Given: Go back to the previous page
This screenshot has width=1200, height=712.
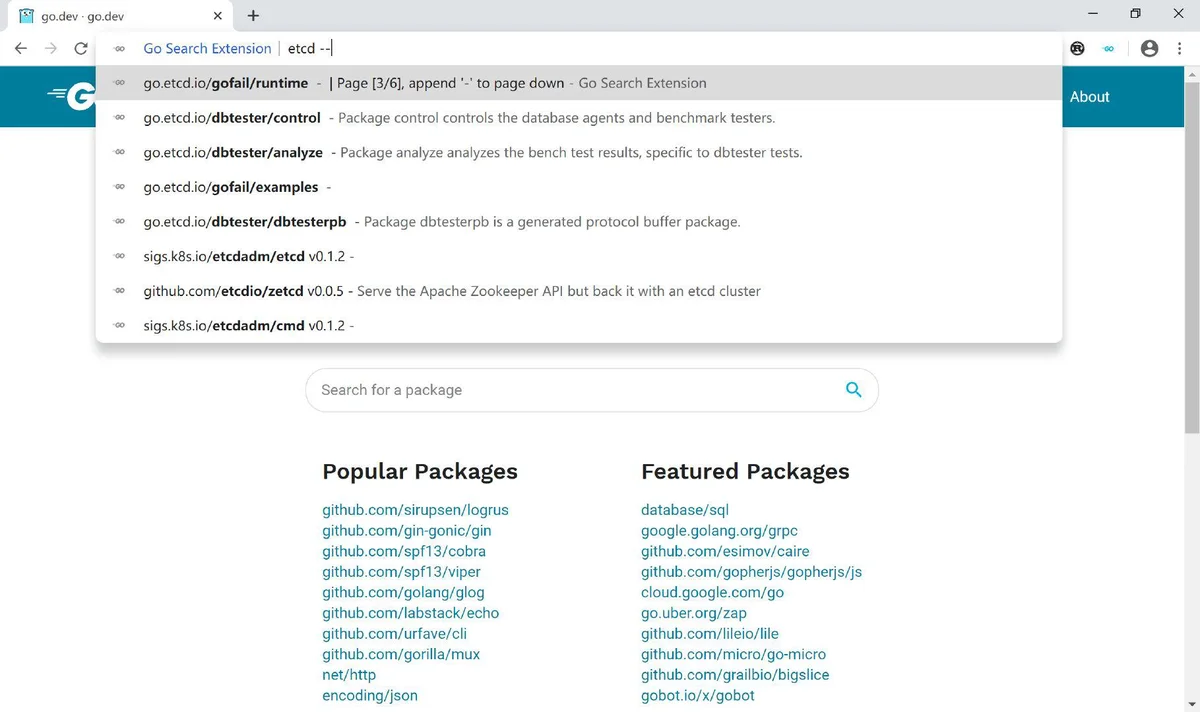Looking at the screenshot, I should click(x=21, y=48).
